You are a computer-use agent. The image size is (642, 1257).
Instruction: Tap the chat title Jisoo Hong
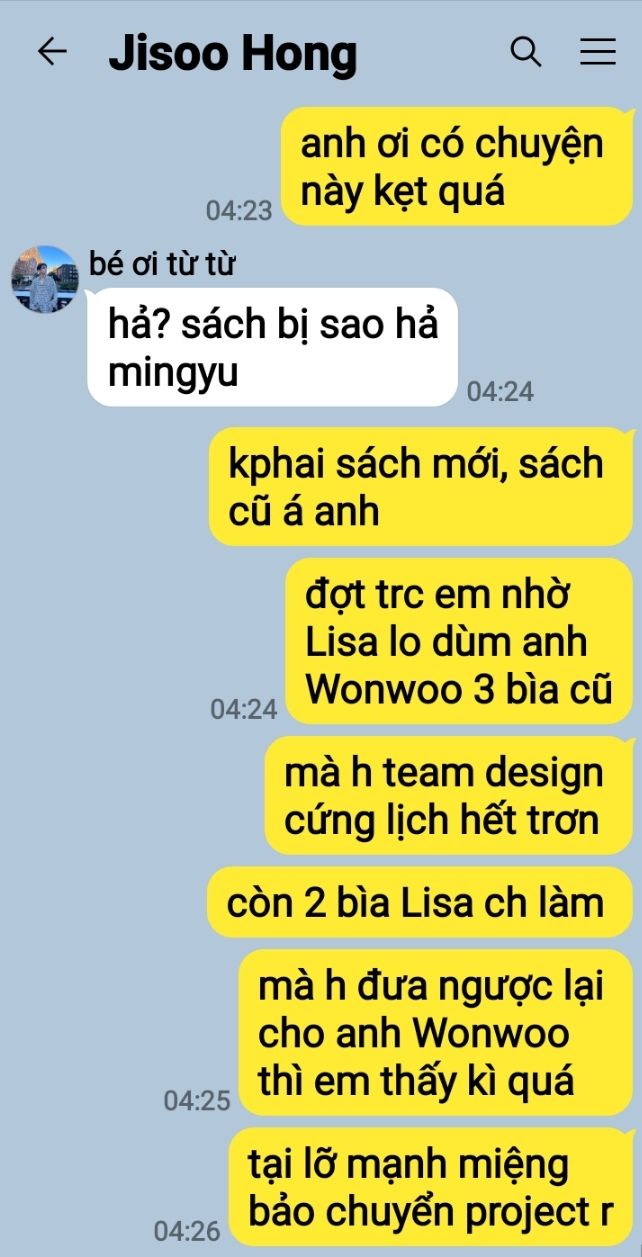pos(232,53)
